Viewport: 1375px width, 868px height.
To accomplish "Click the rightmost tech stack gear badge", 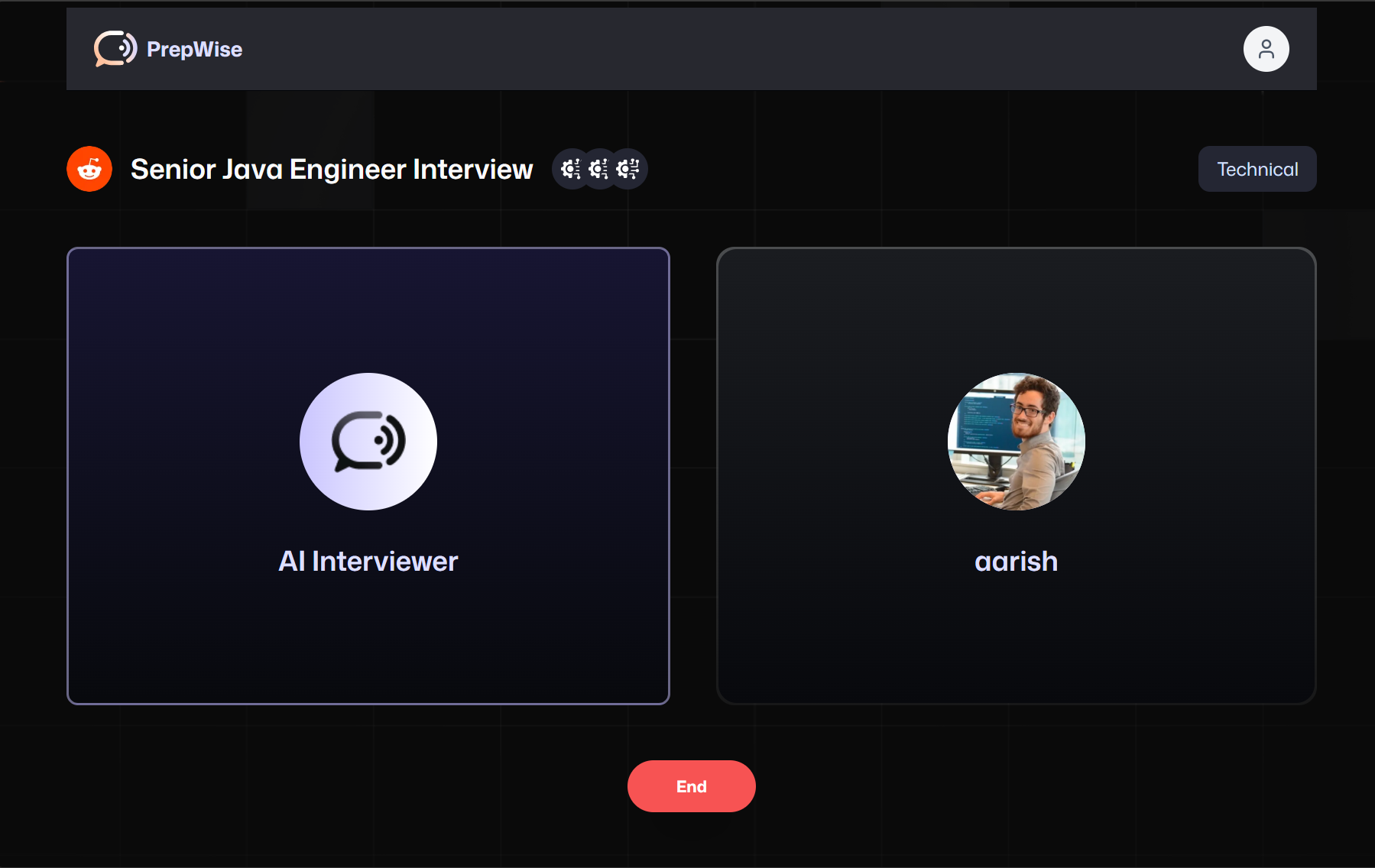I will coord(628,169).
